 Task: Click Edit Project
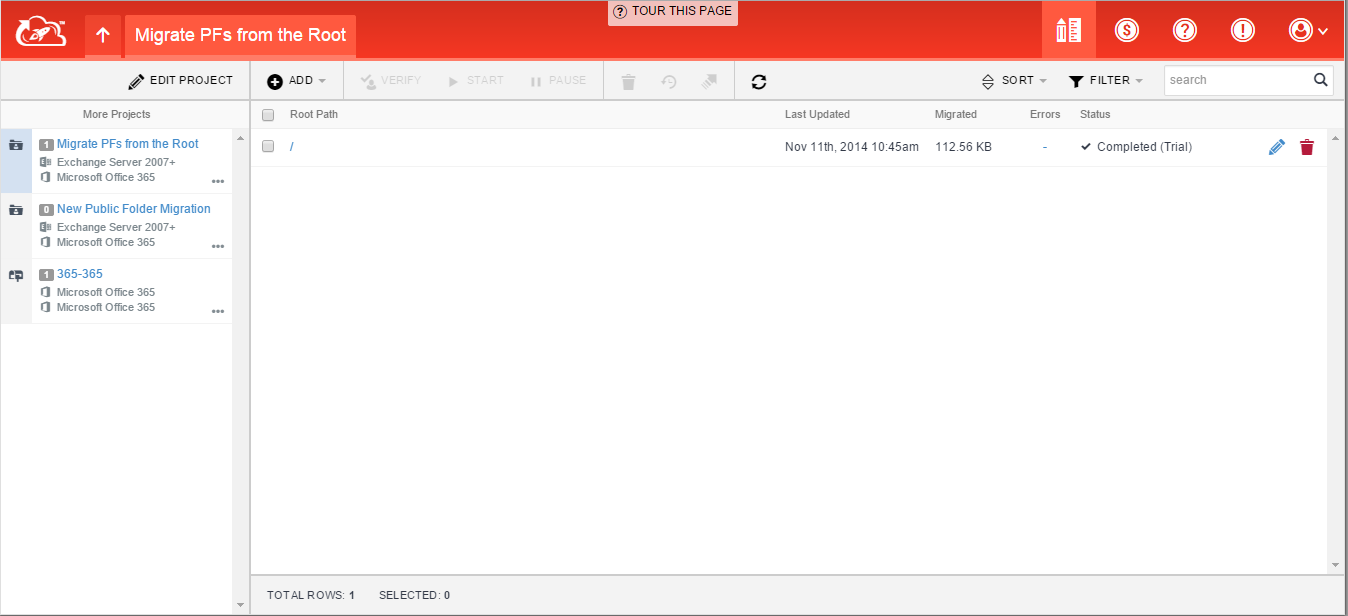point(181,81)
